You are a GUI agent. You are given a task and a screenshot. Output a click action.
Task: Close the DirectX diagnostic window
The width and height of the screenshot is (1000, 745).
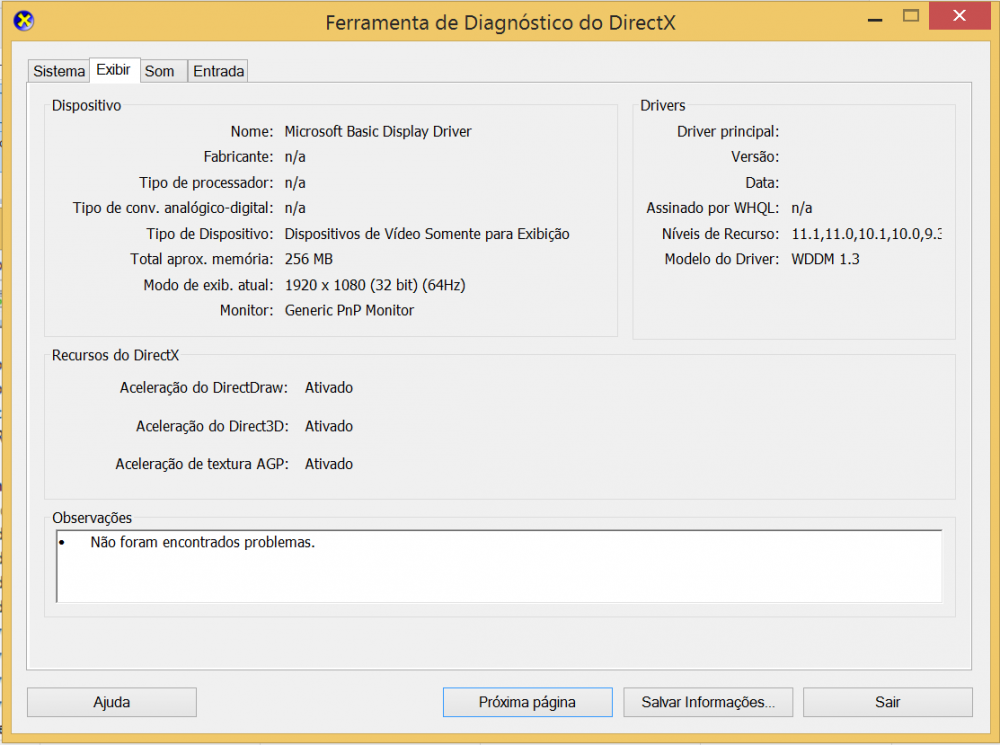coord(959,16)
